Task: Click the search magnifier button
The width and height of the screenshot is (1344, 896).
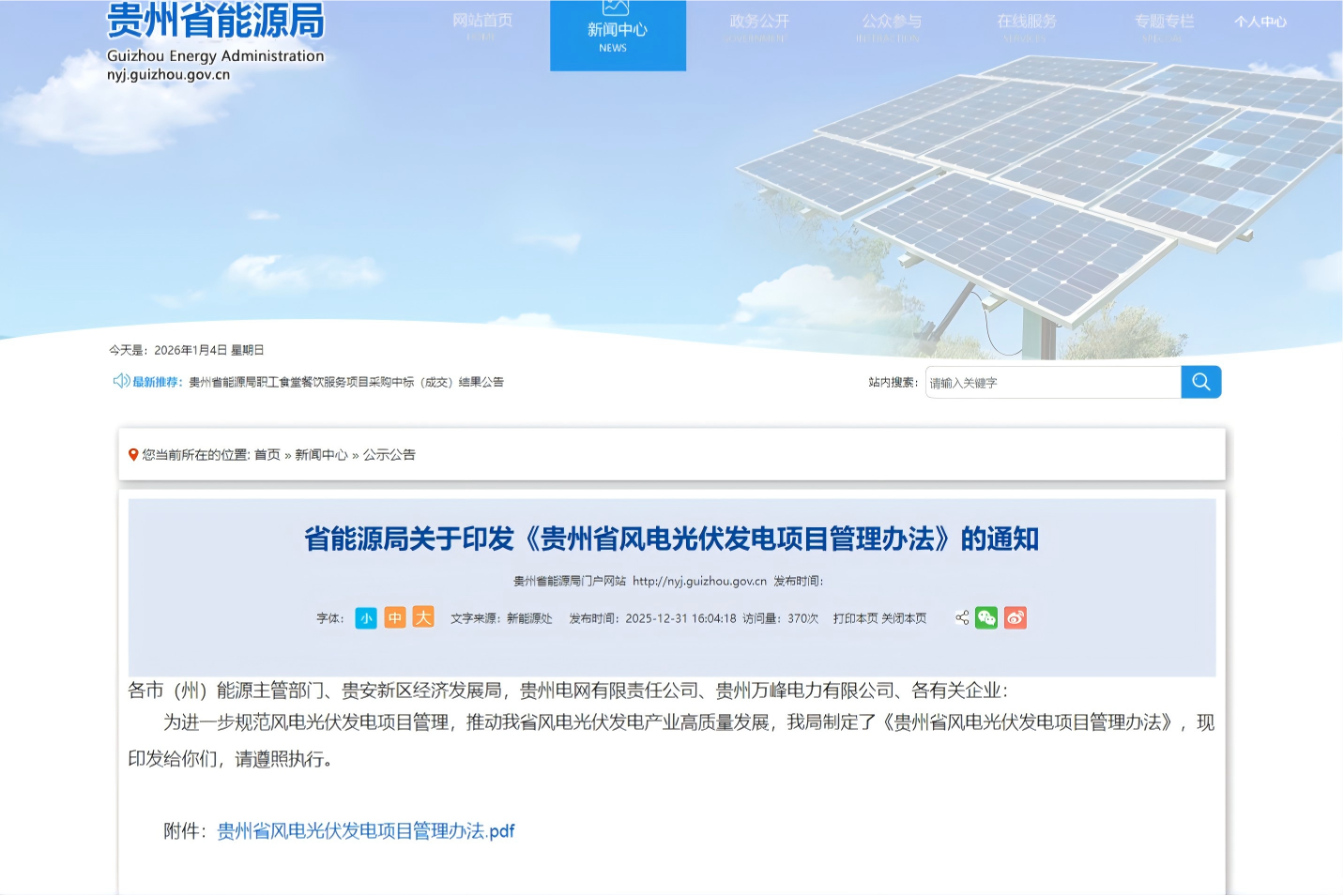Action: (x=1200, y=382)
